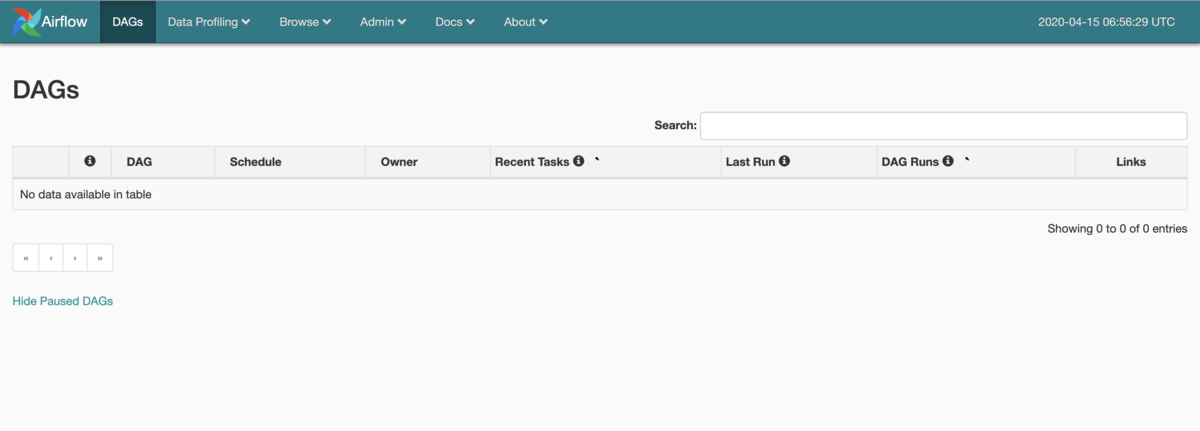Click the info icon beside DAG Runs

pyautogui.click(x=948, y=161)
